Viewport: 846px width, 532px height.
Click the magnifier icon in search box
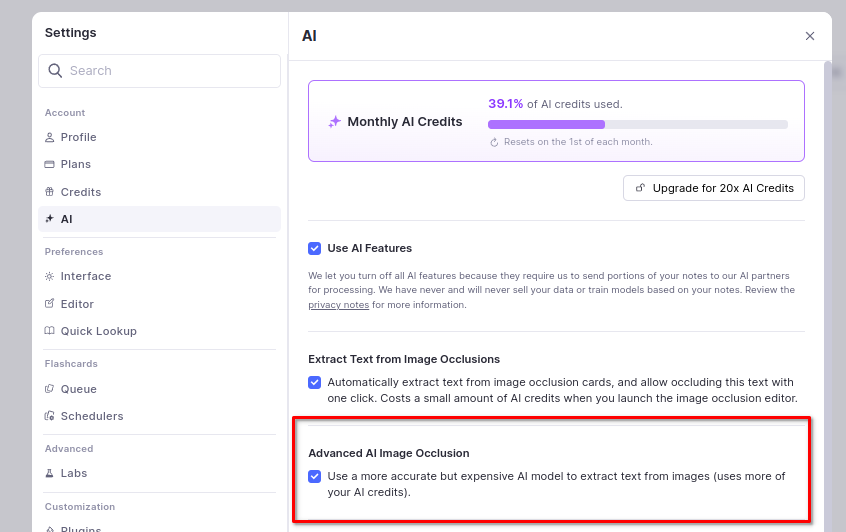(55, 71)
